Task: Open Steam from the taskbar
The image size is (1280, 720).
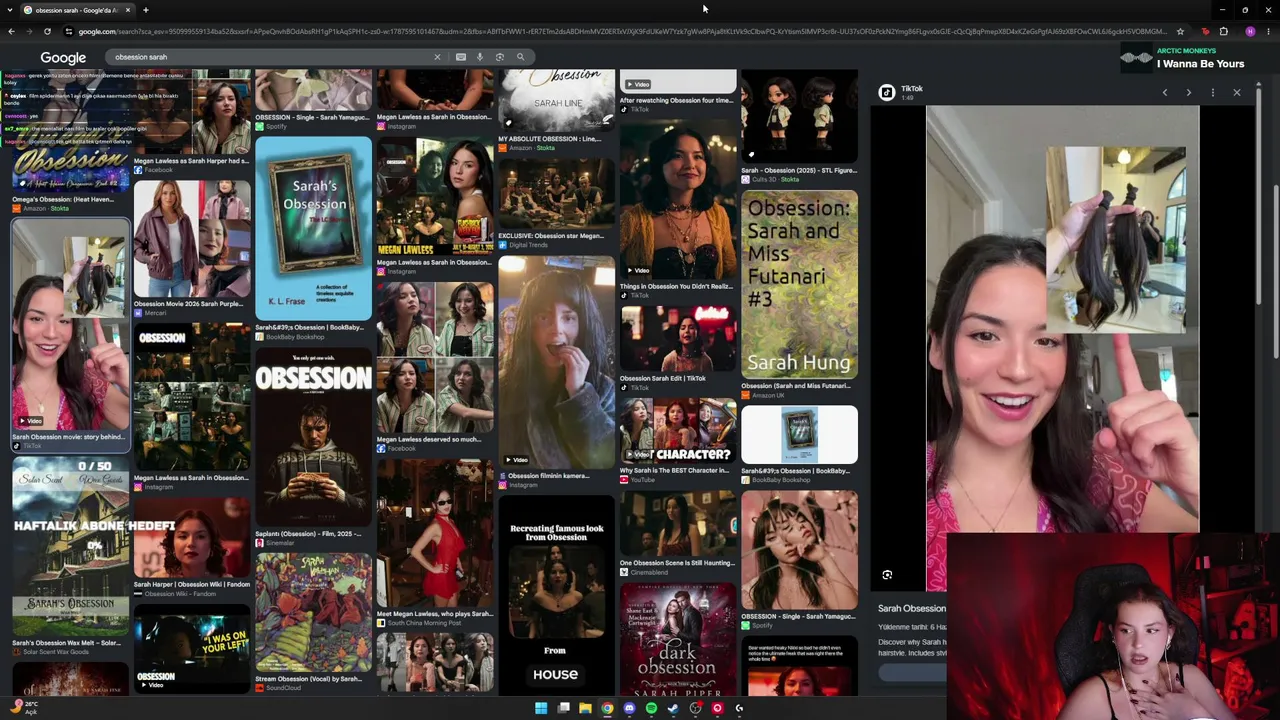Action: [673, 708]
